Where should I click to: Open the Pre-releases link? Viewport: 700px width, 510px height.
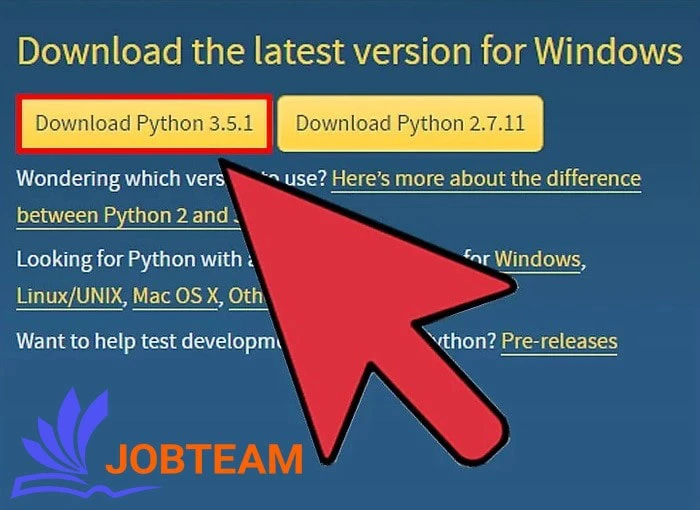559,342
